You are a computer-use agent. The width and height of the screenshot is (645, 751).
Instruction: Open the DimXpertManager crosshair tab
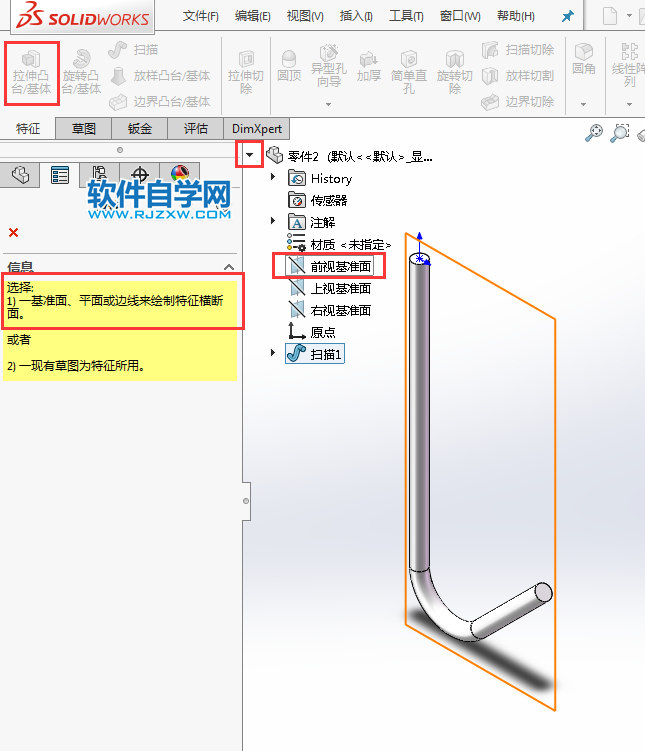click(x=139, y=172)
